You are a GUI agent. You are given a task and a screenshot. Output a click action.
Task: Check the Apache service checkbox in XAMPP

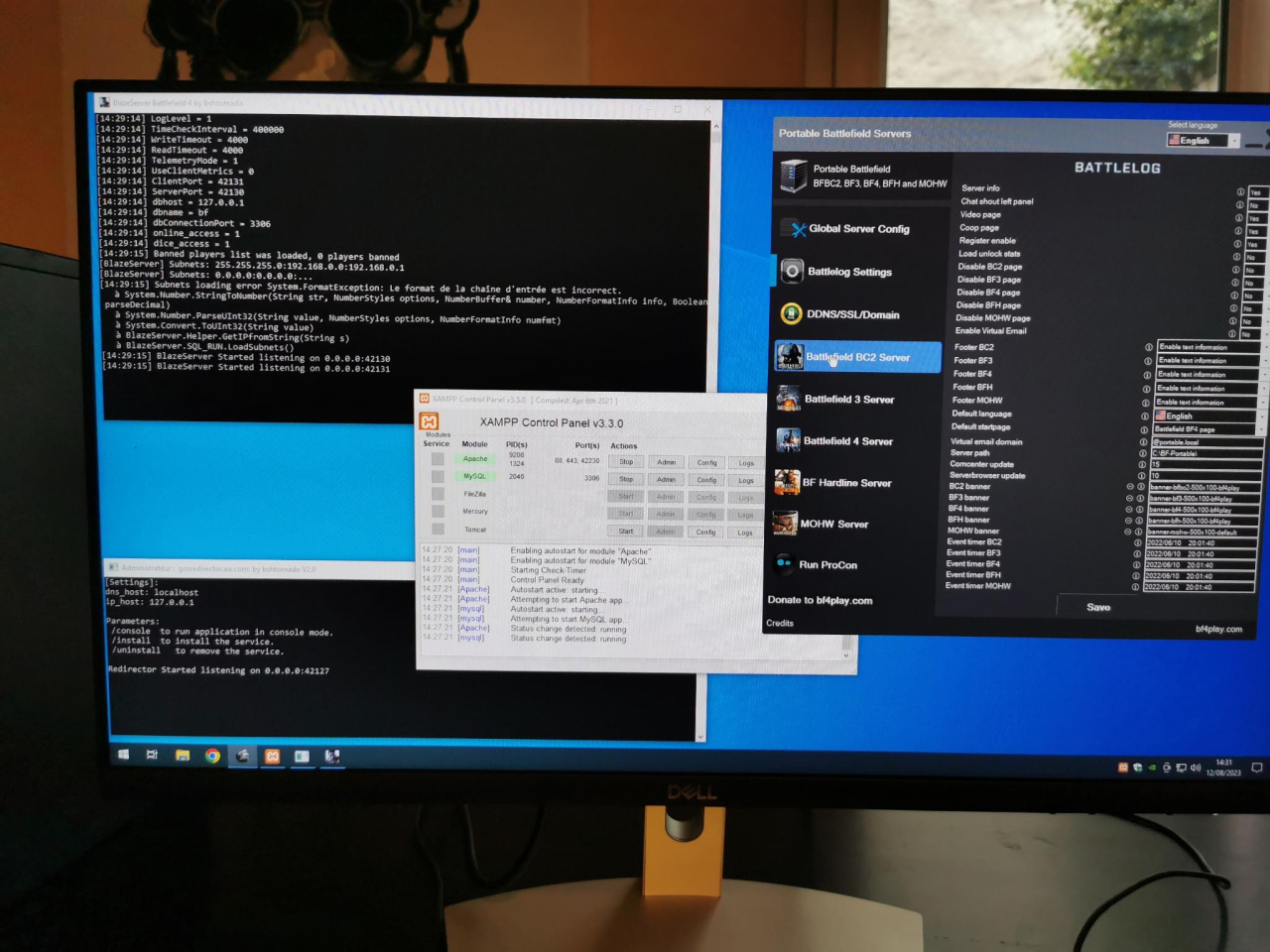click(x=438, y=459)
